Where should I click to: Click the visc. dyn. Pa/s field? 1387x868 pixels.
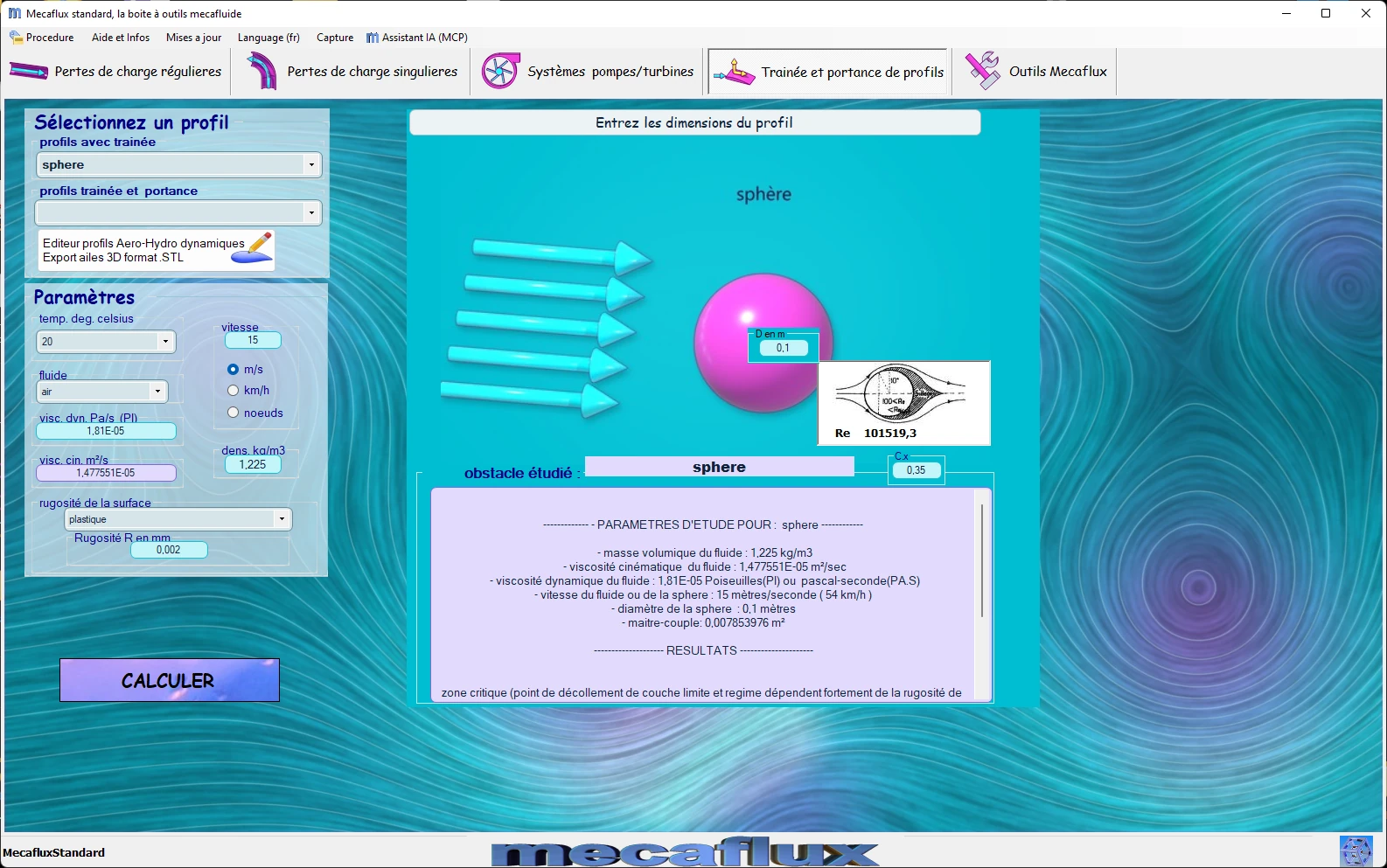point(106,431)
